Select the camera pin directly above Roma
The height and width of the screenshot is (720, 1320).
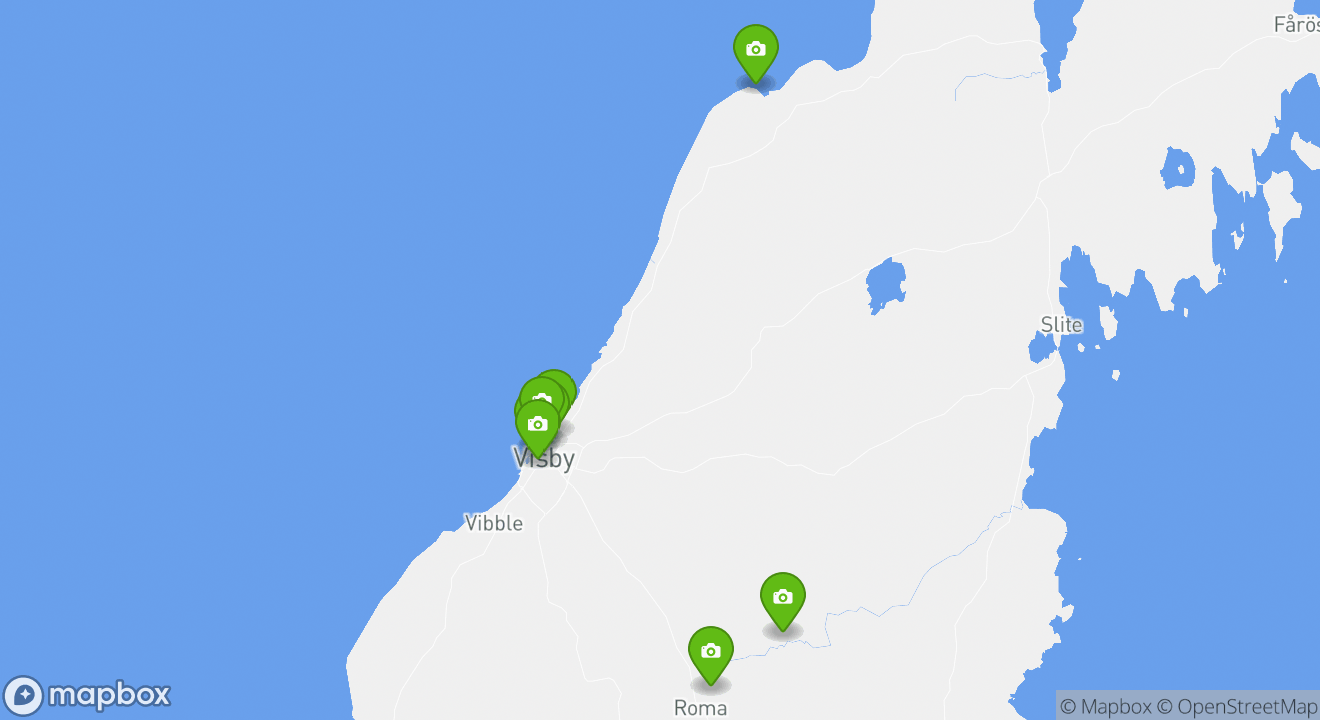(710, 653)
